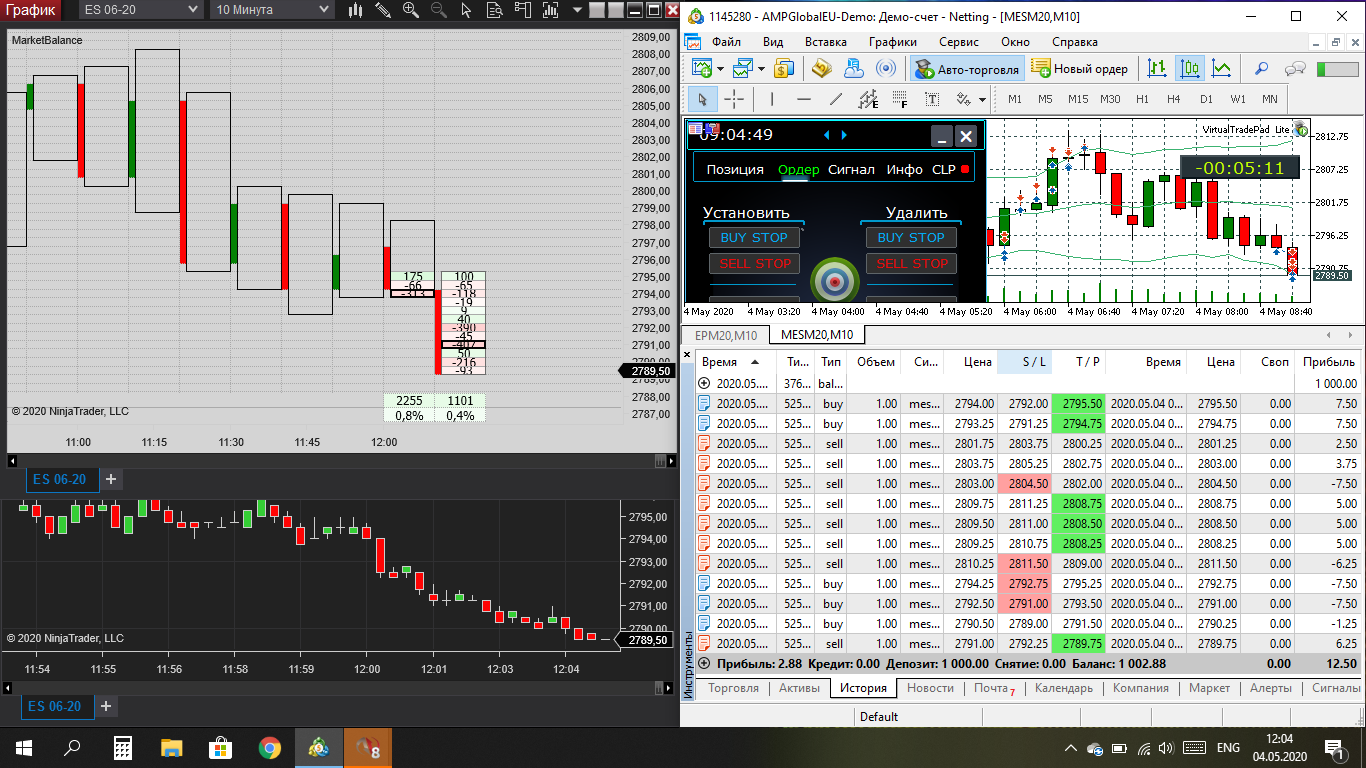Expand the new chart dropdown arrow
1366x768 pixels.
[721, 69]
